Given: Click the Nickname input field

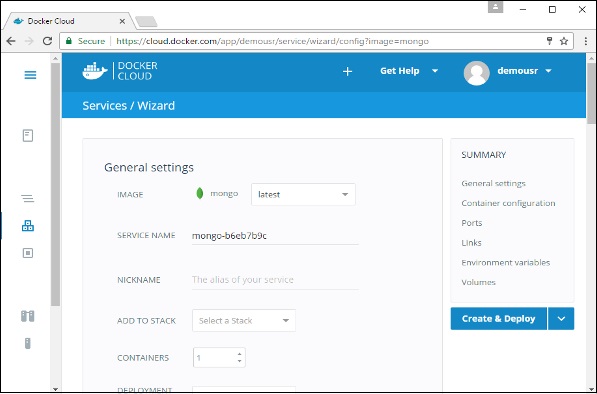Looking at the screenshot, I should click(275, 280).
